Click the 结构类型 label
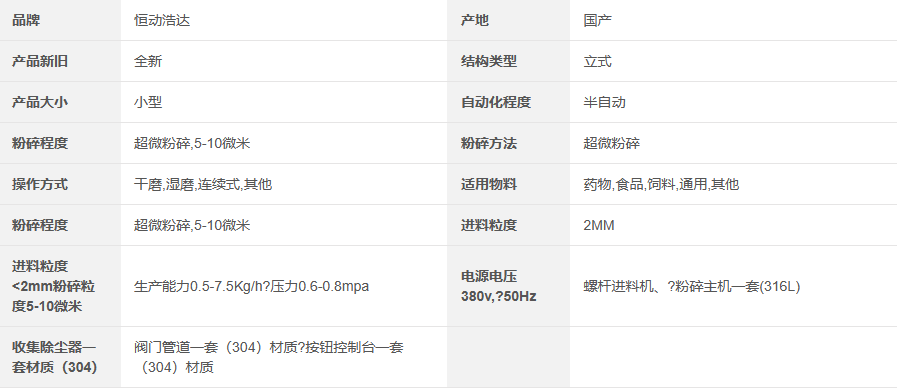Screen dimensions: 897x388 [x=489, y=61]
